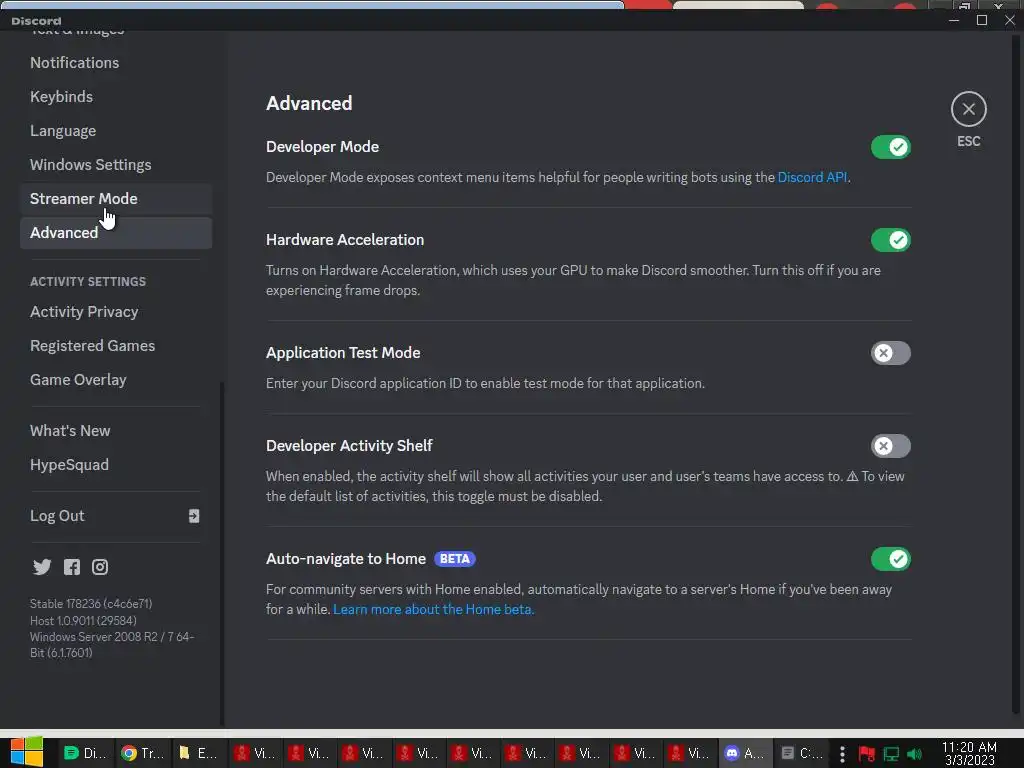
Task: Go to Keybinds settings
Action: [116, 97]
